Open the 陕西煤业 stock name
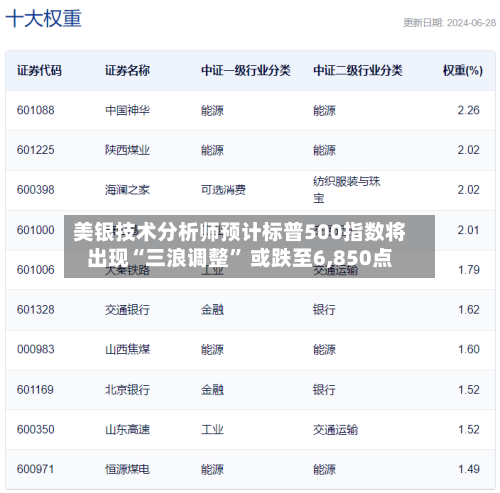The image size is (500, 493). (127, 150)
